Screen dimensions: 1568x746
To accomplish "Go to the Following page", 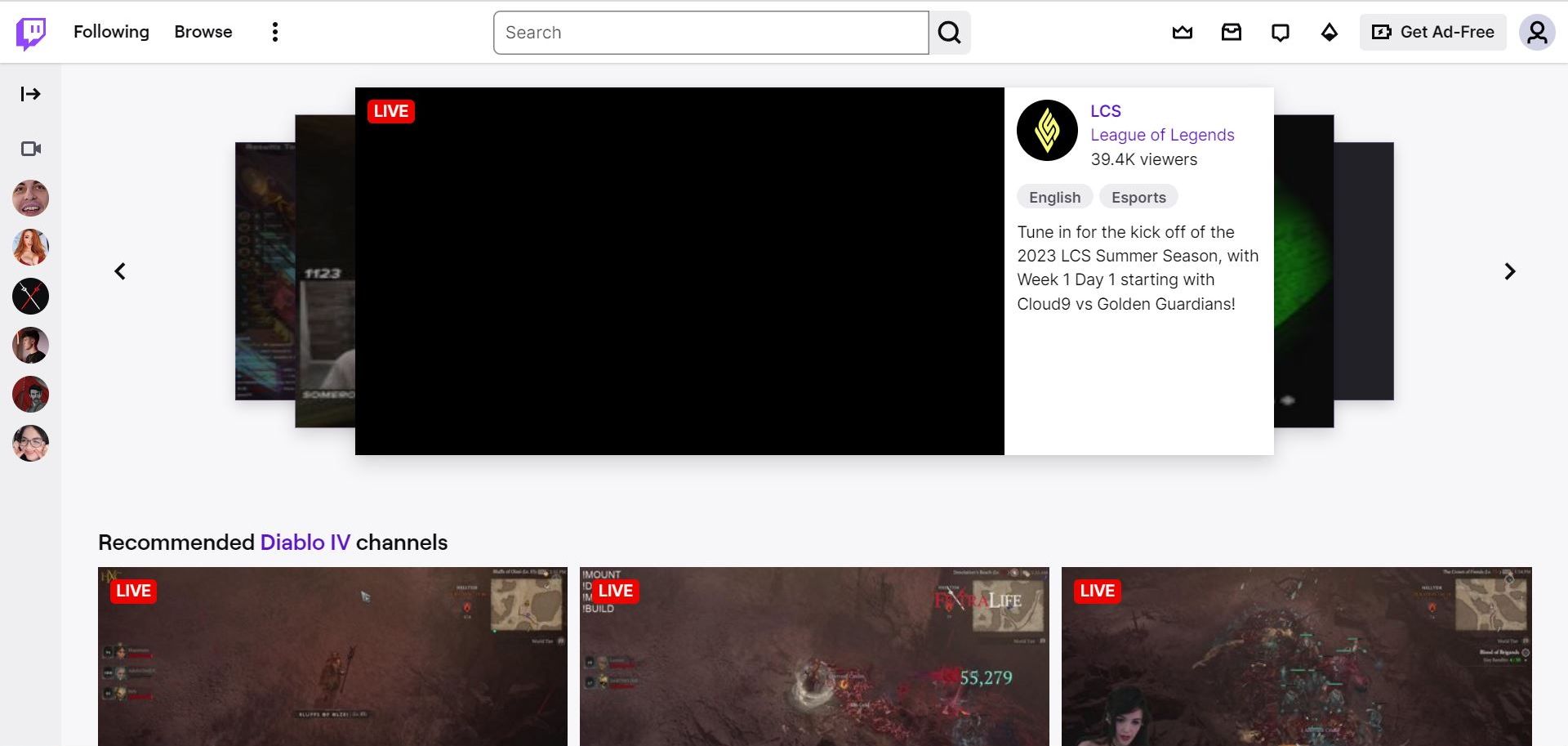I will (x=111, y=32).
